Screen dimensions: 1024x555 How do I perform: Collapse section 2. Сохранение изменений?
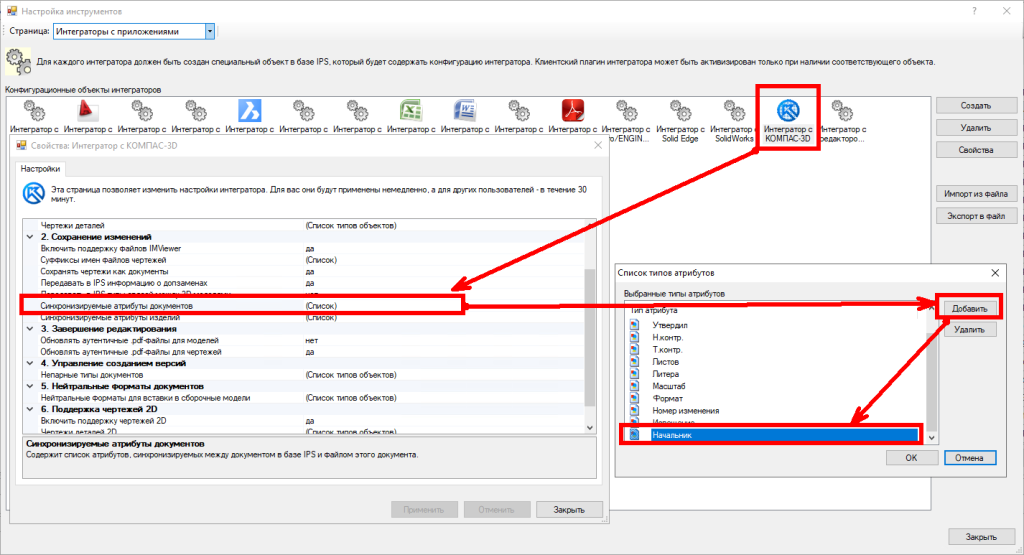coord(29,237)
